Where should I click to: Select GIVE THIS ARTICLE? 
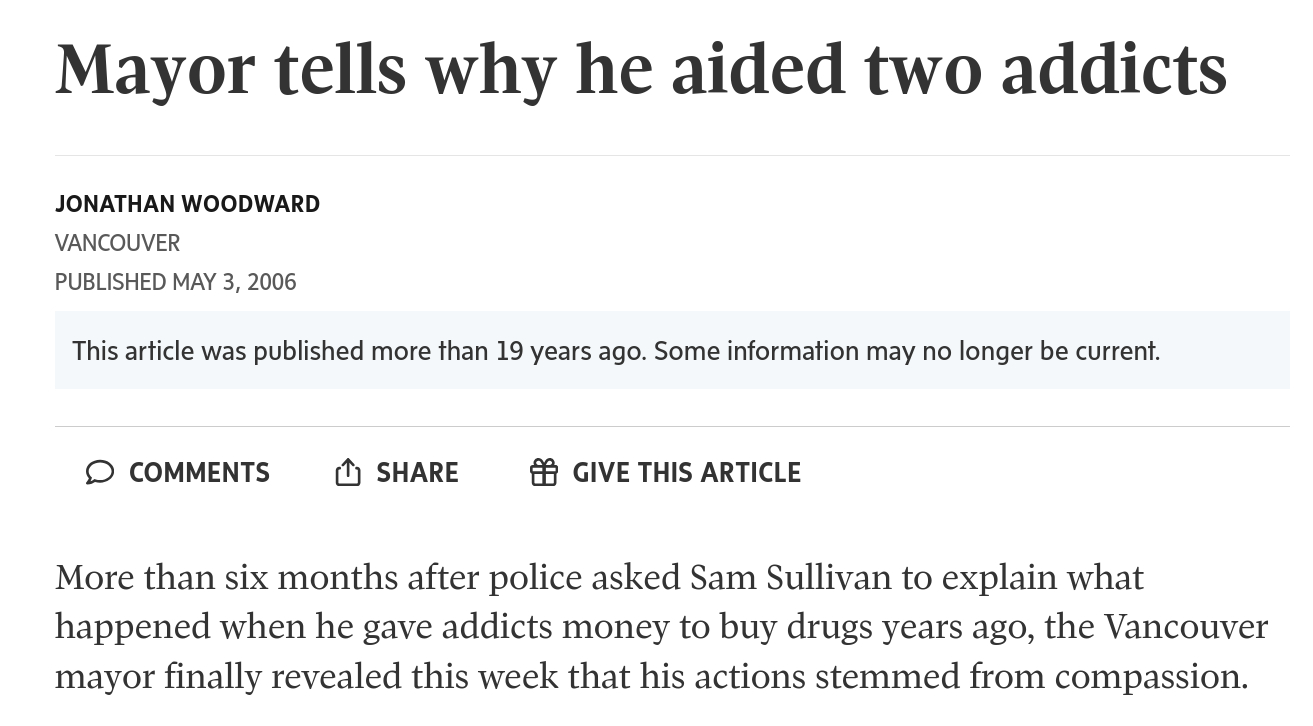pos(686,472)
